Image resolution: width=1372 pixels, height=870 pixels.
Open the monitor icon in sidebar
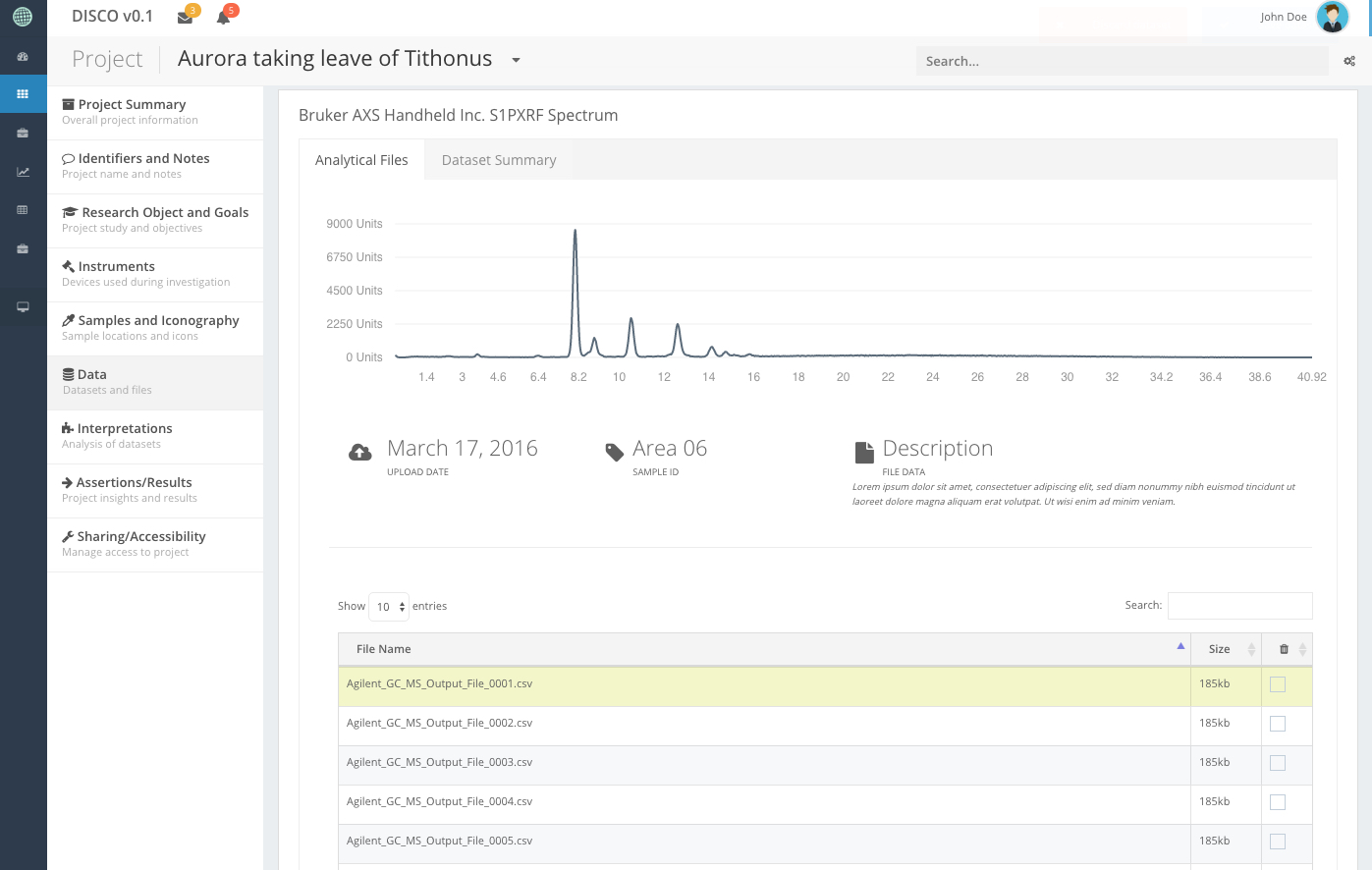tap(23, 306)
